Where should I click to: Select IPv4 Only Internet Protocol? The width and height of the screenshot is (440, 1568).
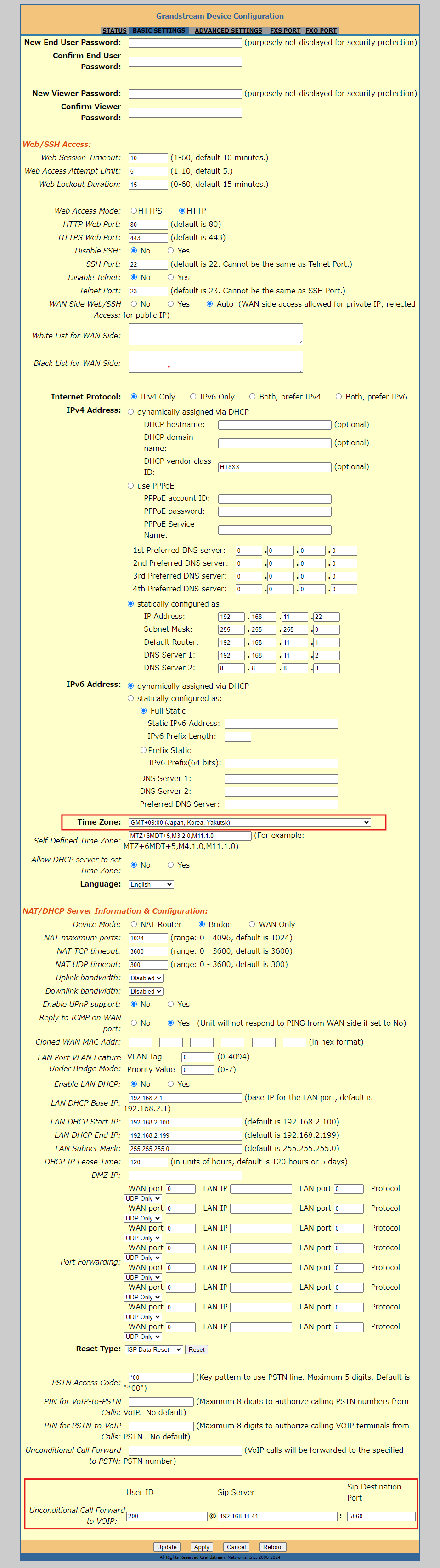pyautogui.click(x=134, y=397)
